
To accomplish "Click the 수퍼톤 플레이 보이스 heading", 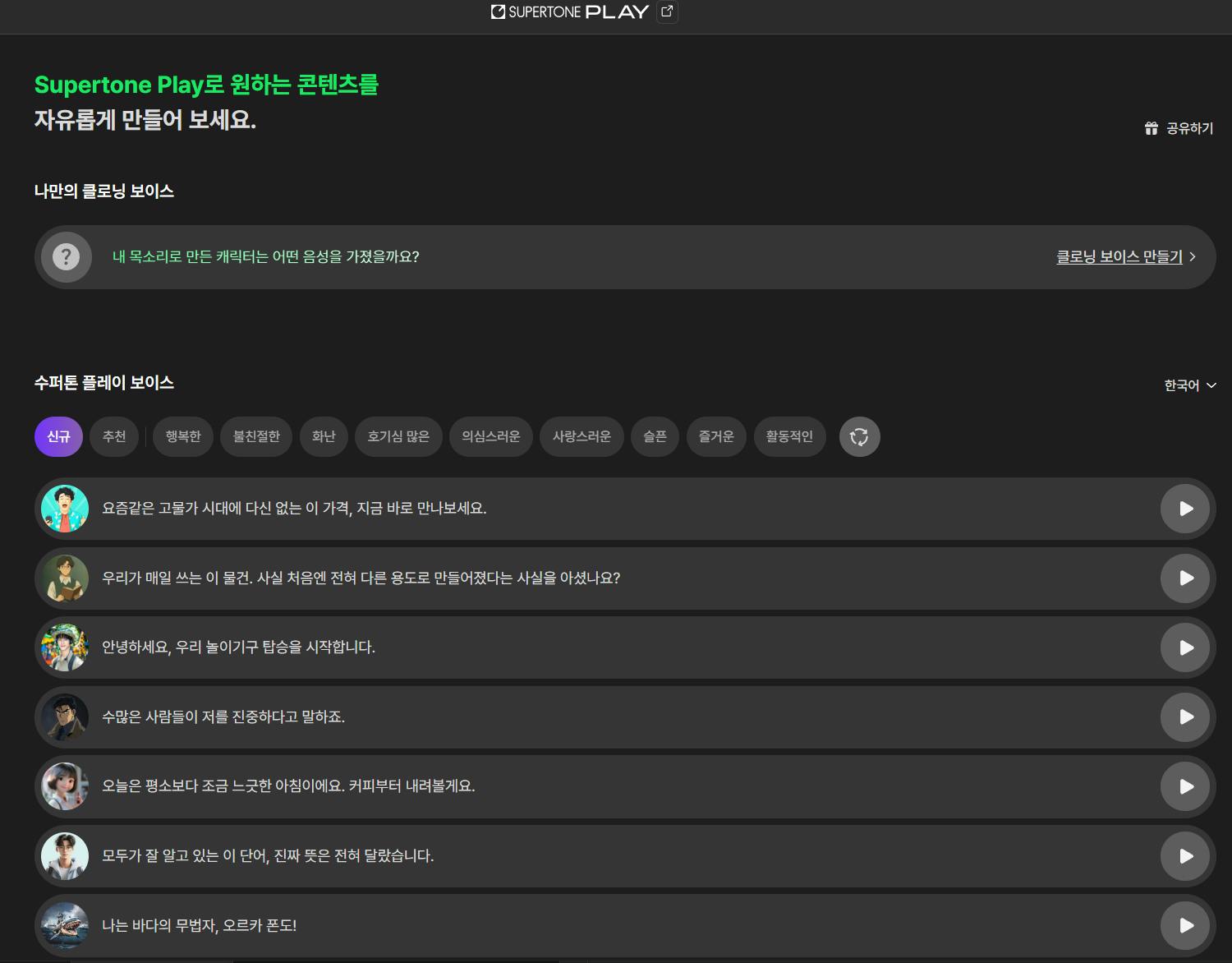I will [x=104, y=383].
